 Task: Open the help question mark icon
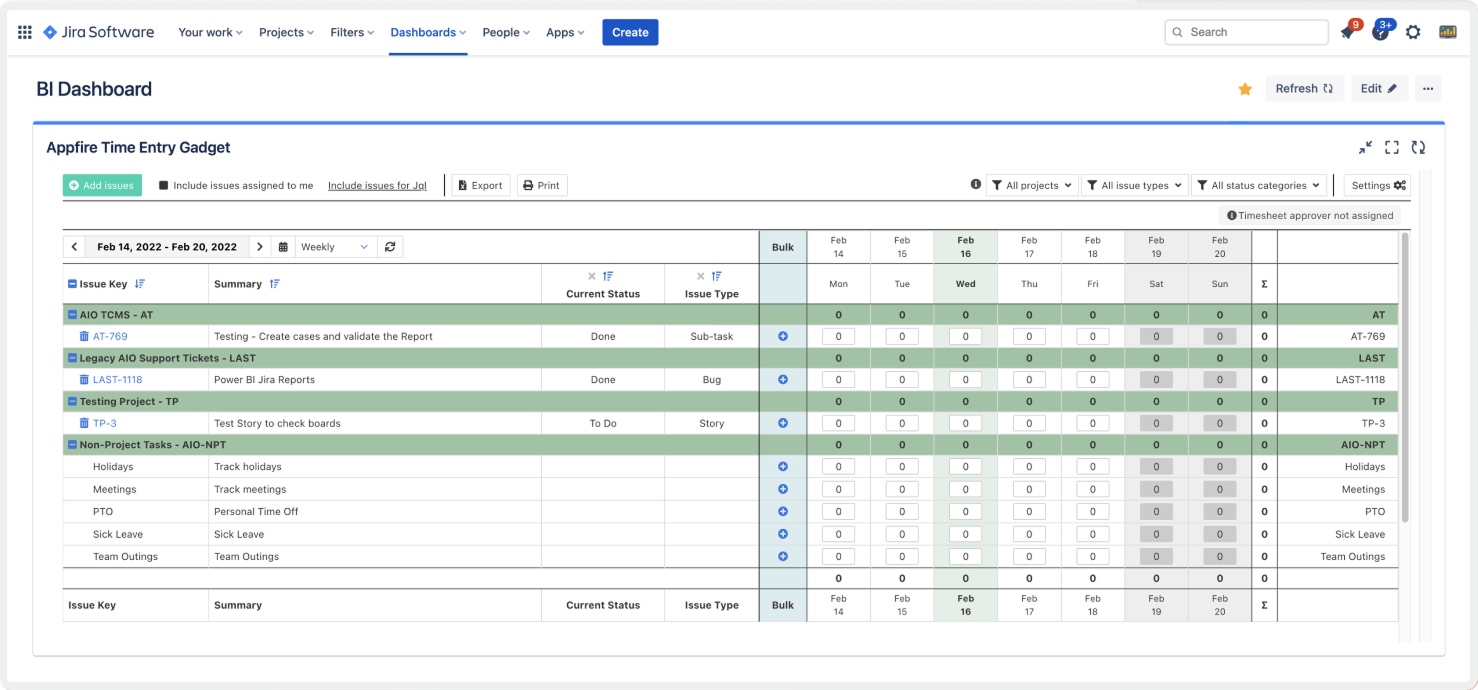(x=1381, y=32)
